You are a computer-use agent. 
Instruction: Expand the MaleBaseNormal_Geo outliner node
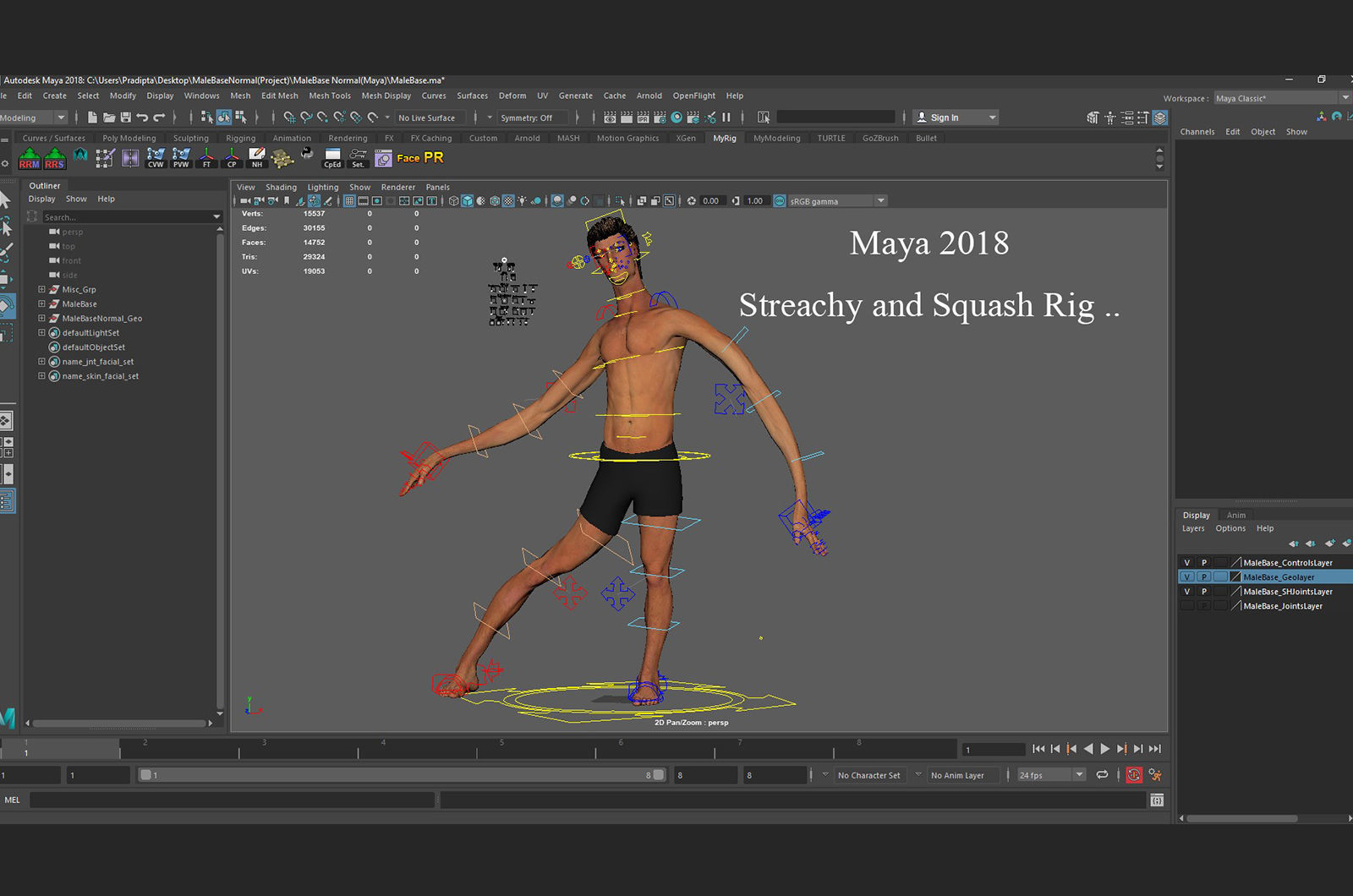pyautogui.click(x=41, y=319)
